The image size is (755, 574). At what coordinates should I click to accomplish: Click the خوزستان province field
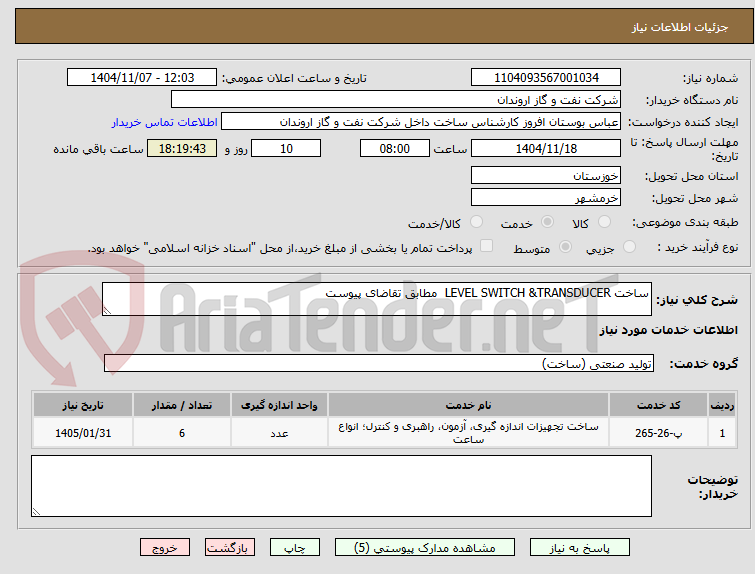pyautogui.click(x=546, y=175)
